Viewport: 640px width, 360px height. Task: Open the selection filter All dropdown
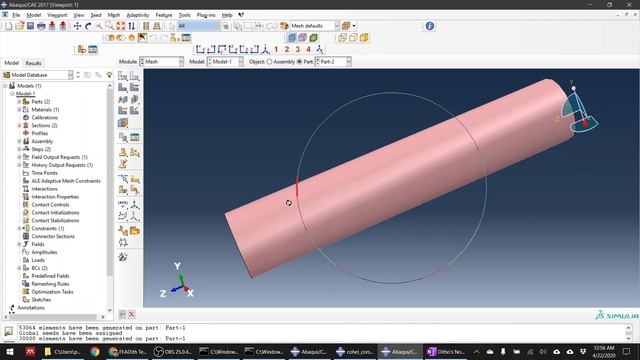pyautogui.click(x=198, y=26)
